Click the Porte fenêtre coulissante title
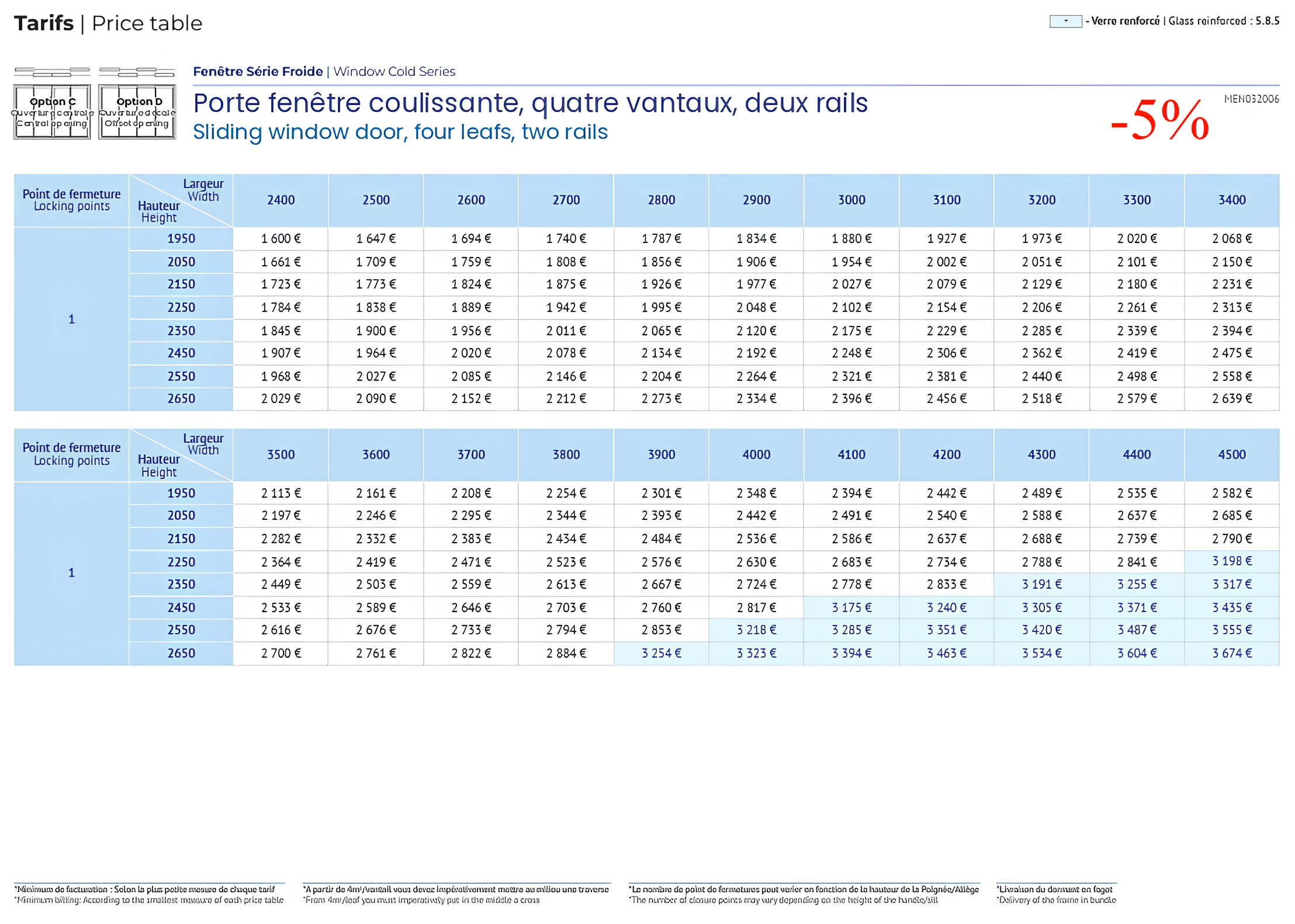The image size is (1295, 924). point(530,103)
